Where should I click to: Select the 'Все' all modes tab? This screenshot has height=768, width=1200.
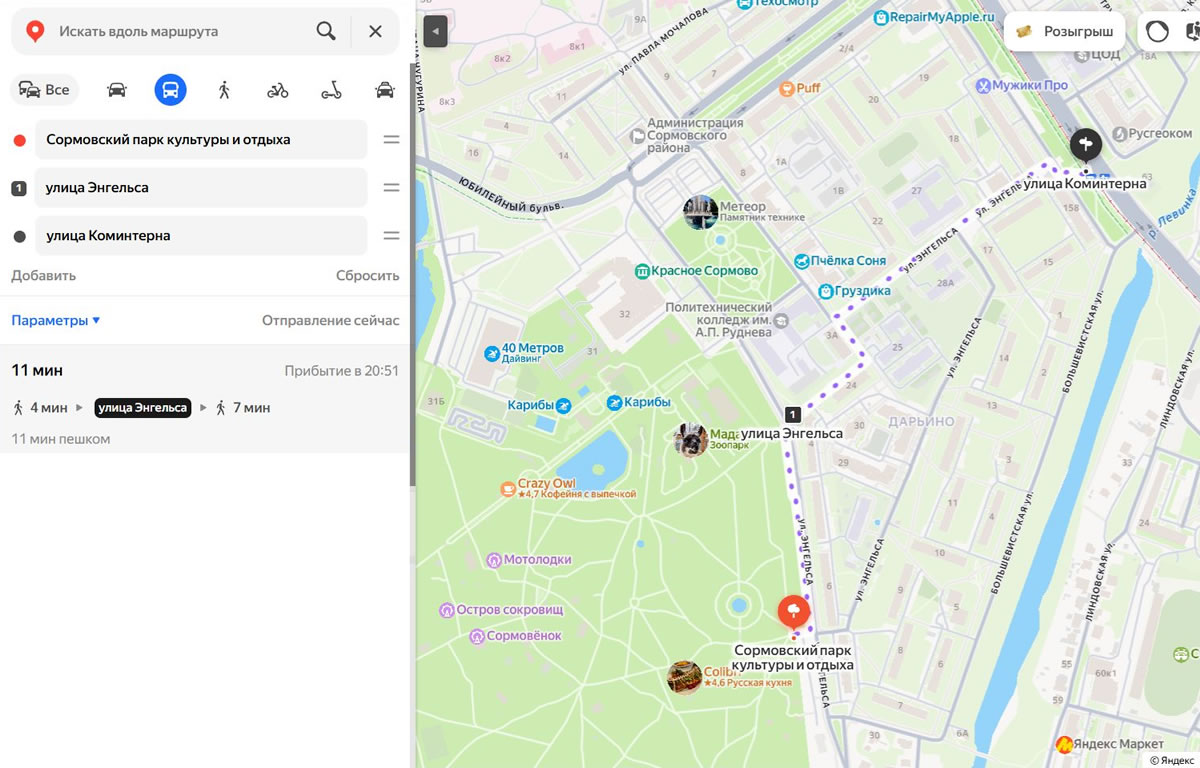coord(45,90)
